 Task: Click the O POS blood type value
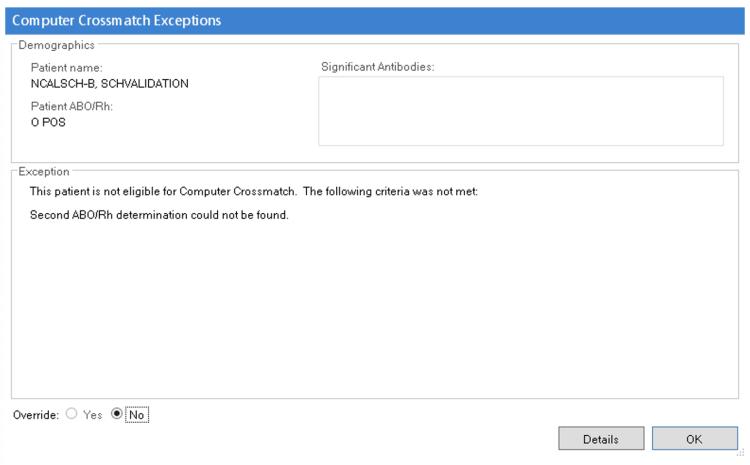(x=50, y=121)
